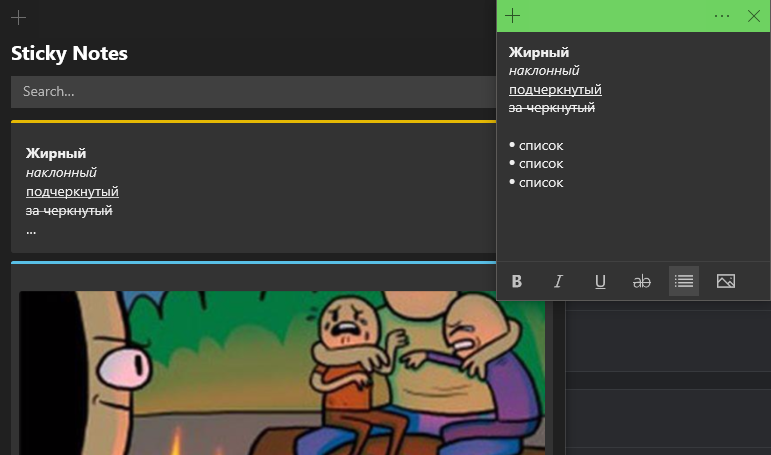Open the green note's three-dot menu

point(722,16)
